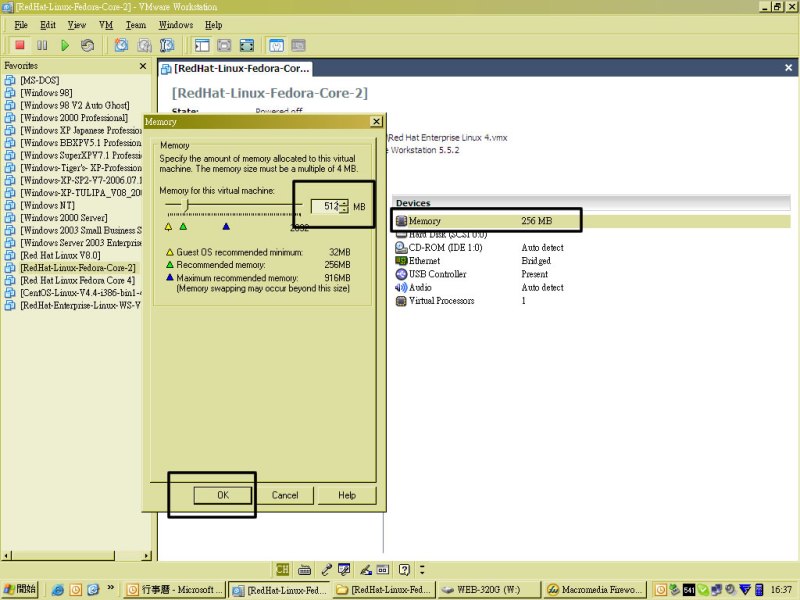Close the VM summary tab pane

[788, 67]
